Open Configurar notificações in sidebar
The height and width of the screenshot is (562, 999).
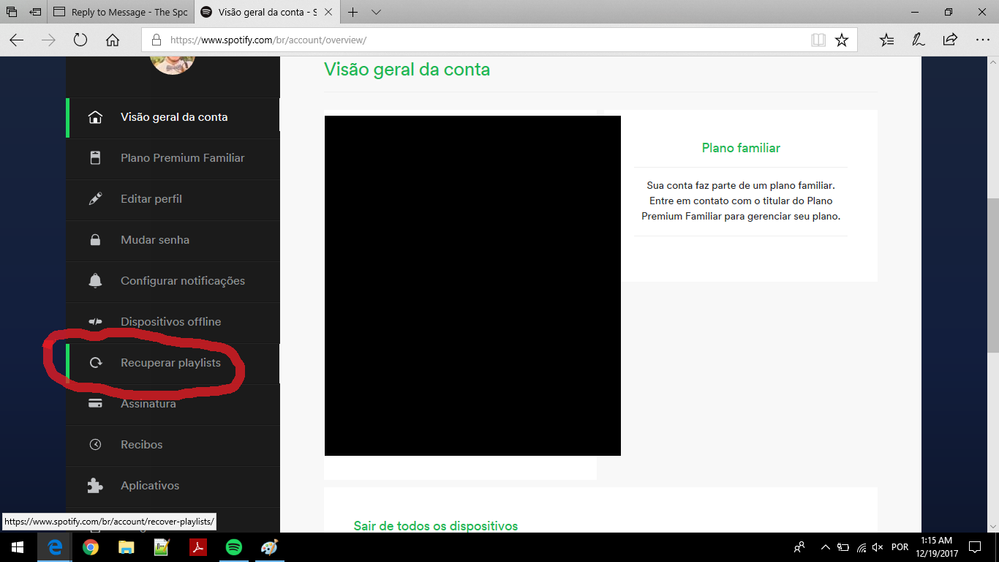[x=173, y=280]
